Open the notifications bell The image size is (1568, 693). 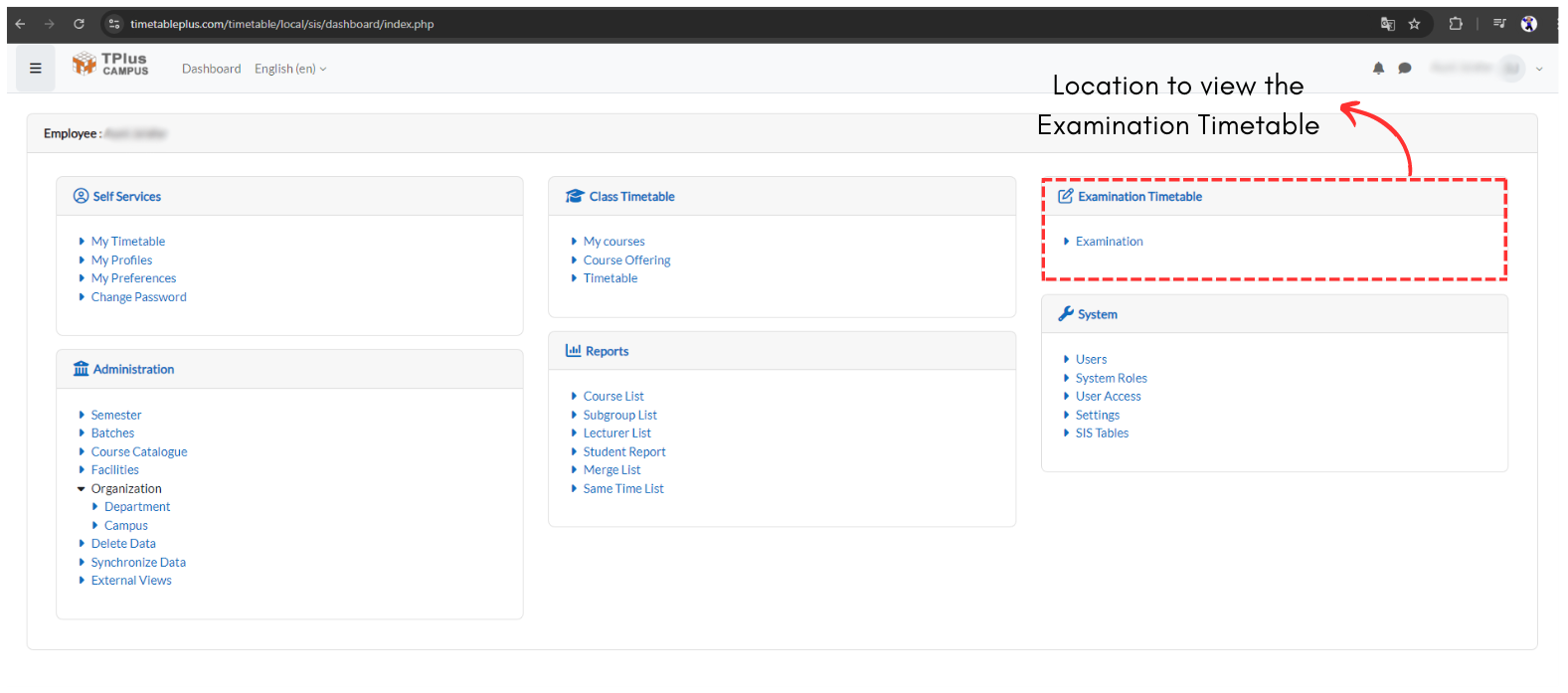[x=1378, y=69]
